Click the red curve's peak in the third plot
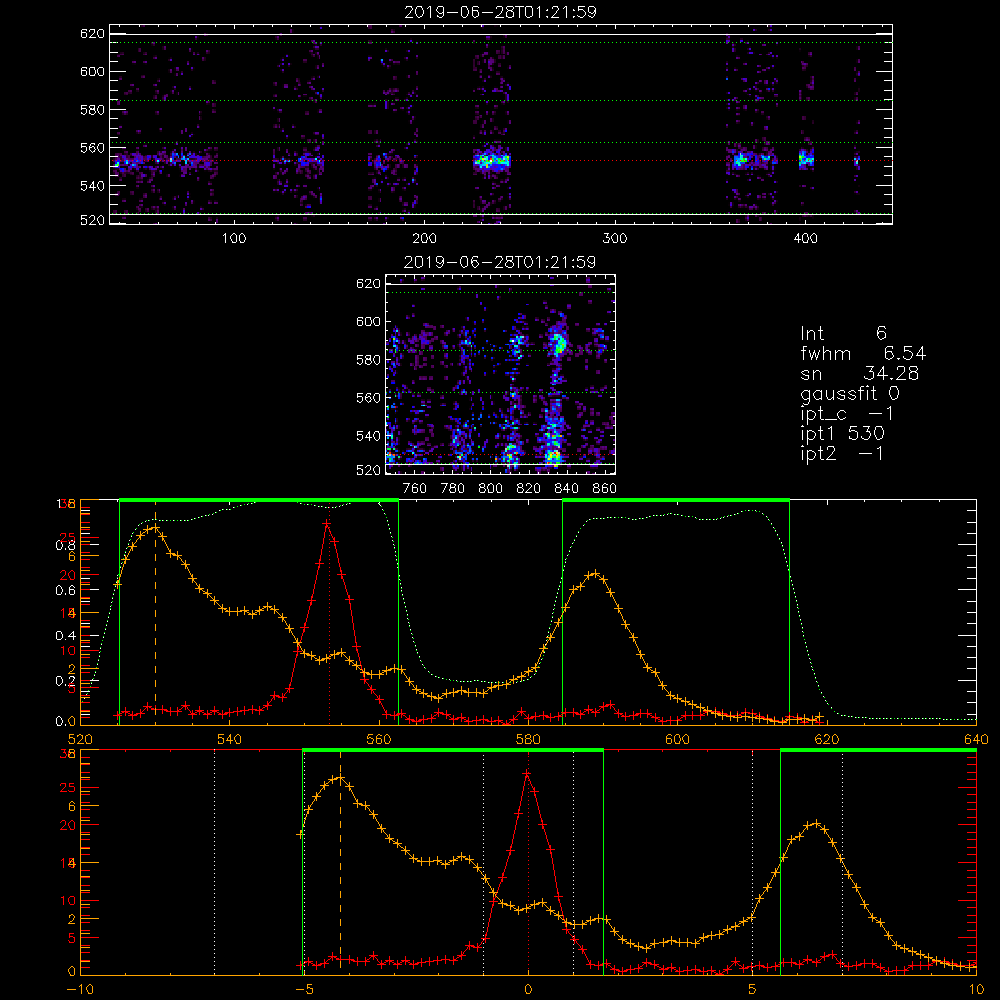The image size is (1000, 1000). point(327,524)
